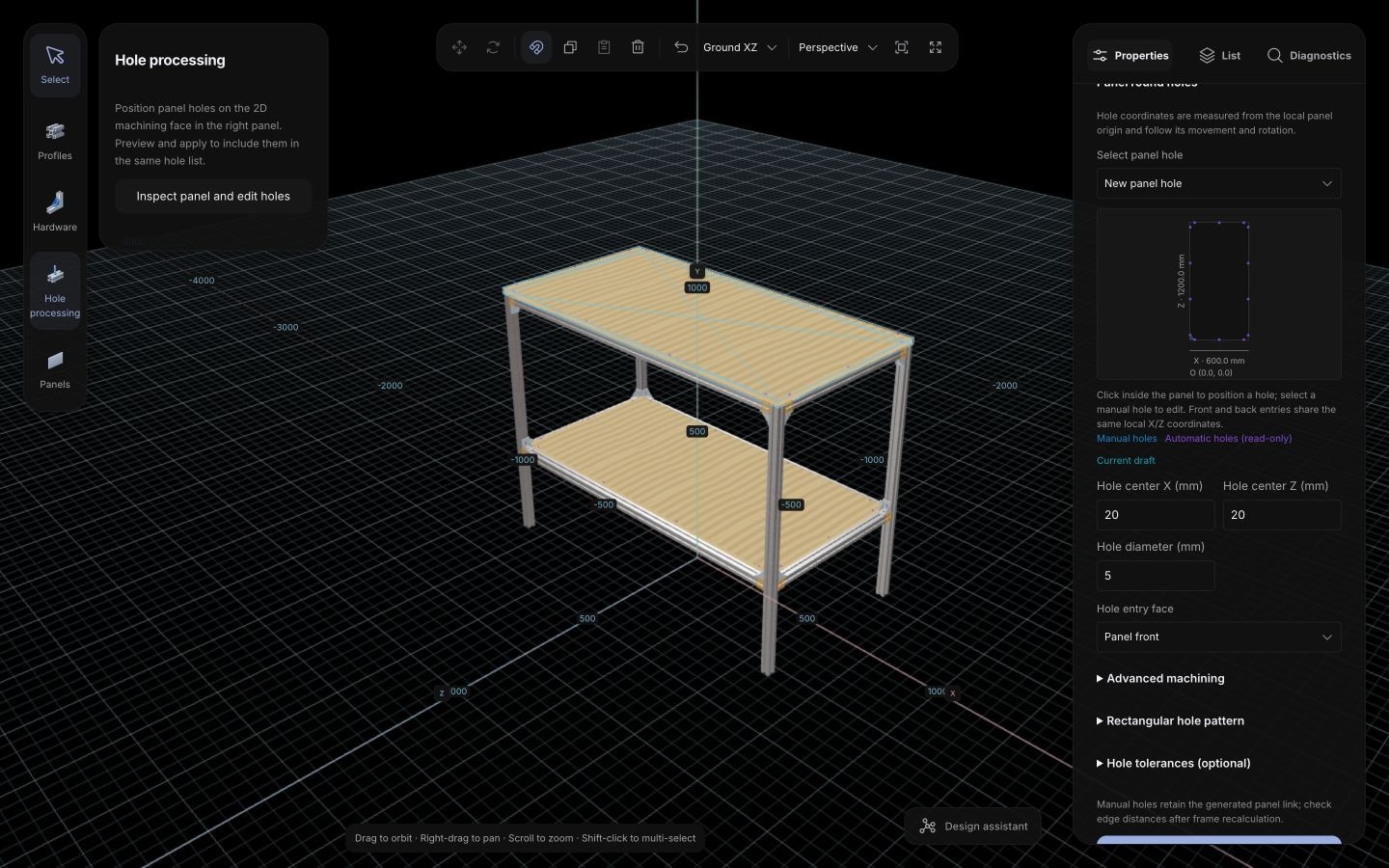Select the rotate tool in top toolbar
Viewport: 1389px width, 868px height.
click(493, 47)
